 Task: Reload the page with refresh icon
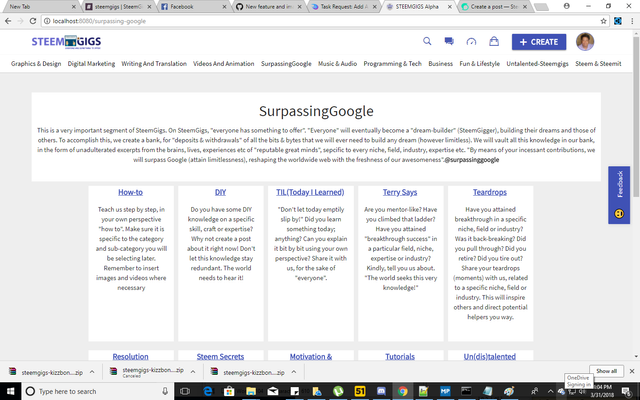tap(33, 21)
